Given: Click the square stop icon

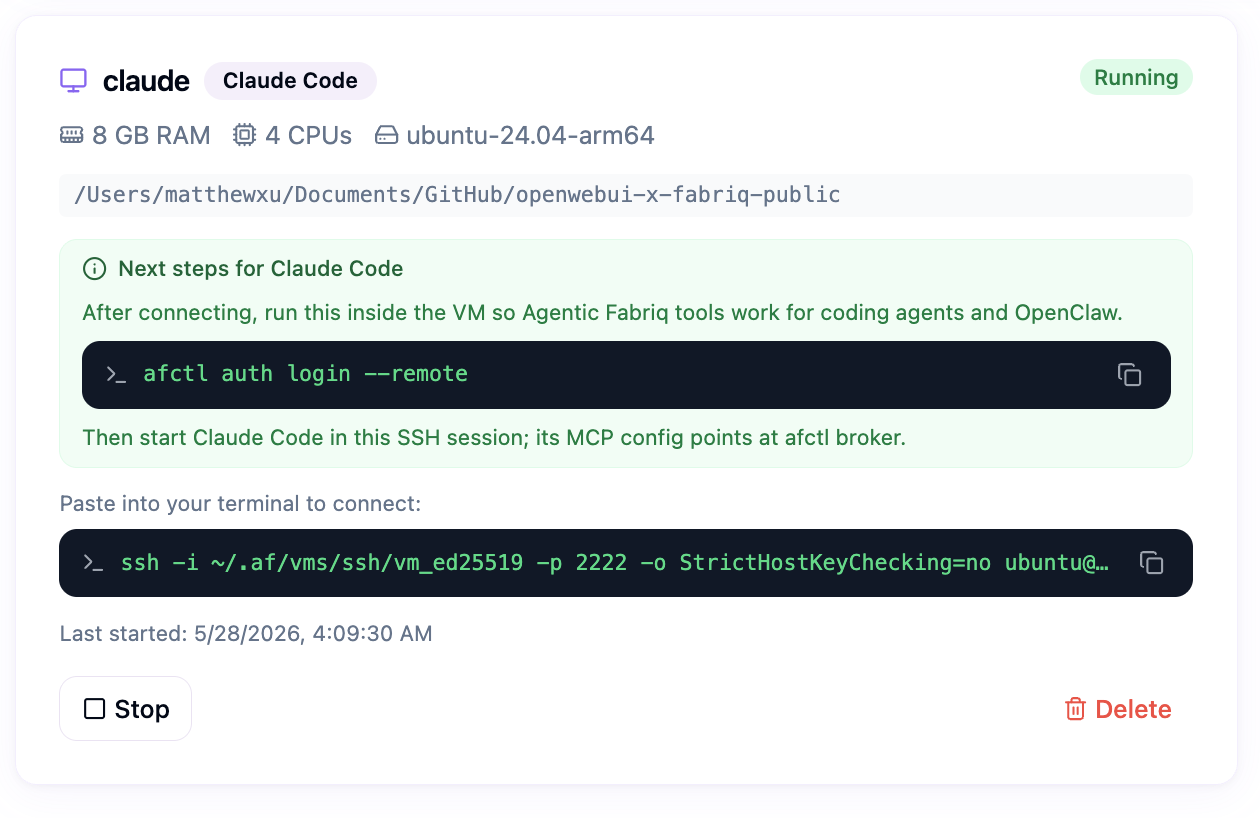Looking at the screenshot, I should [94, 709].
